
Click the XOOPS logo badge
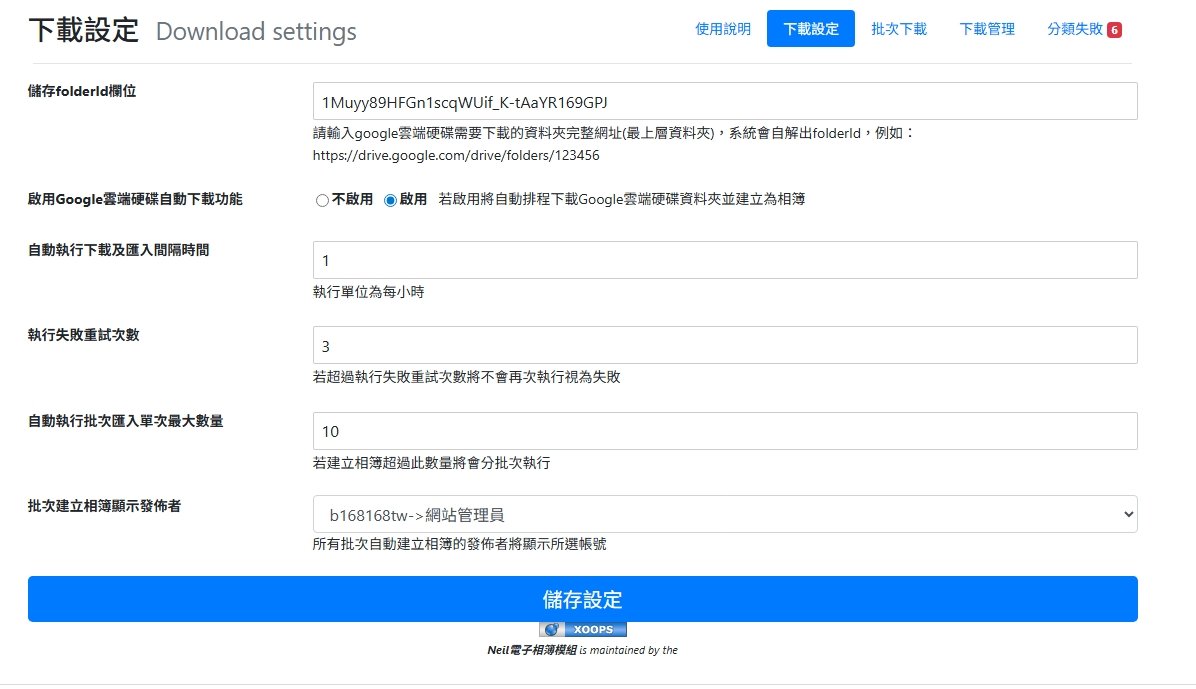[x=583, y=630]
